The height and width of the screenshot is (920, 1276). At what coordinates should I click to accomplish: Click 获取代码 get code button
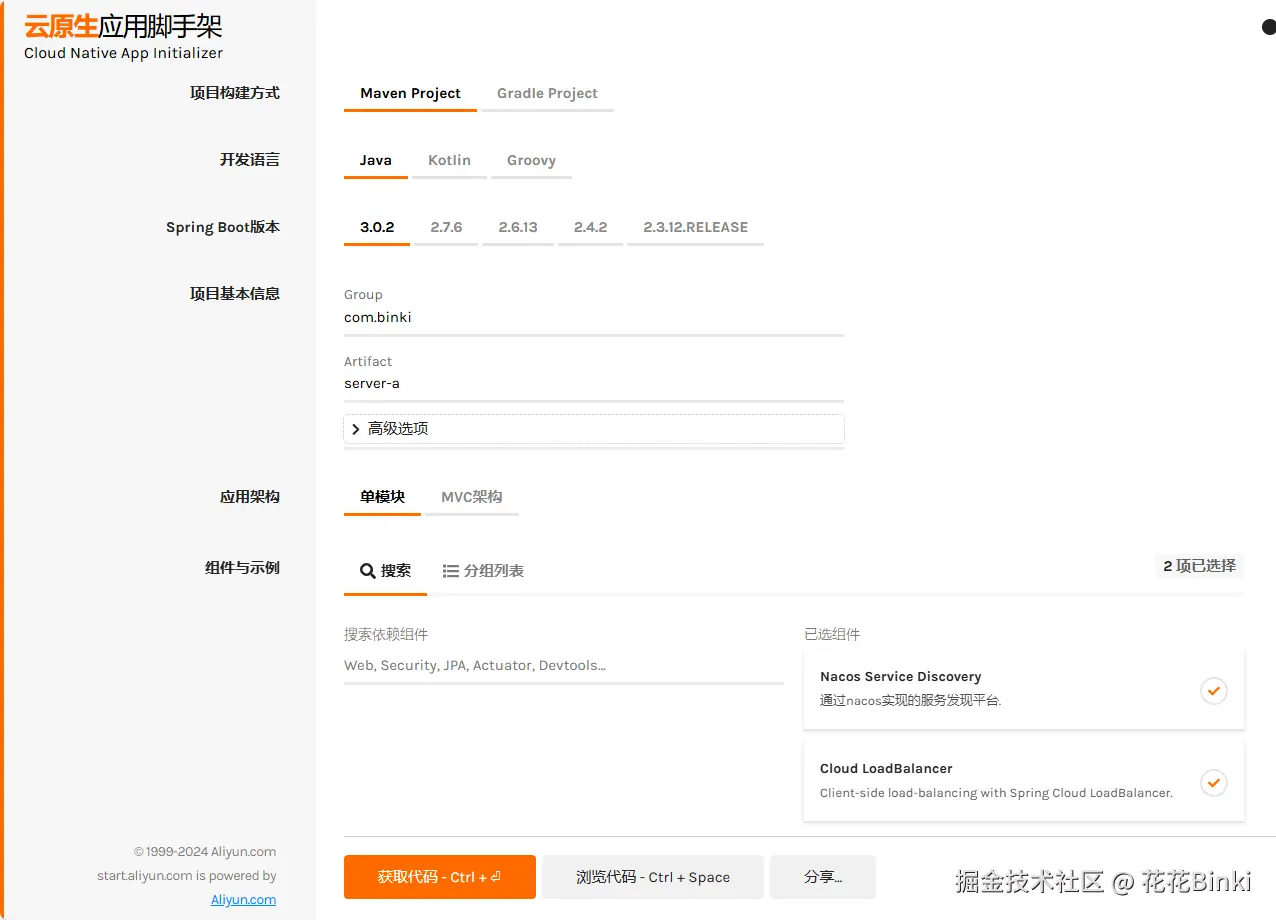(x=440, y=877)
